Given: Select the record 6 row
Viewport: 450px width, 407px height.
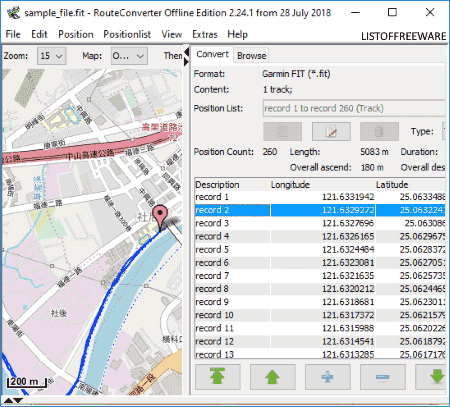Looking at the screenshot, I should [x=320, y=263].
